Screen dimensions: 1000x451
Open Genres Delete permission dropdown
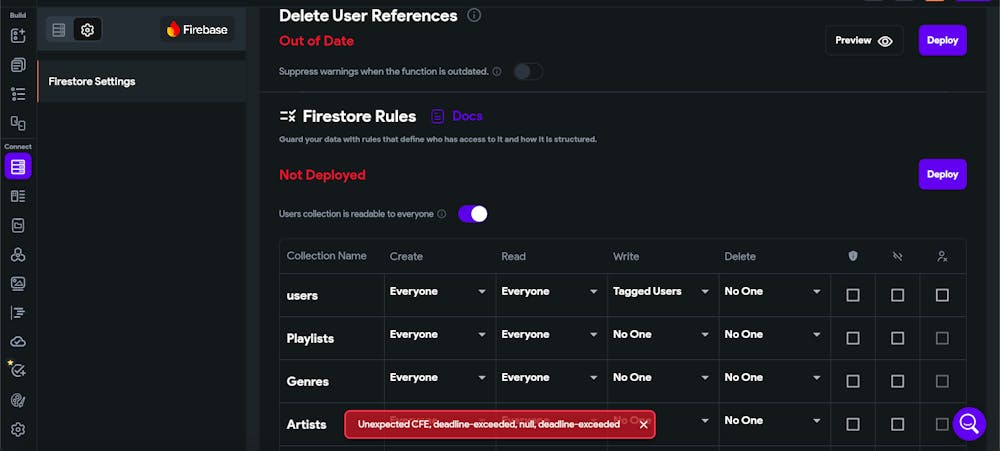coord(773,378)
